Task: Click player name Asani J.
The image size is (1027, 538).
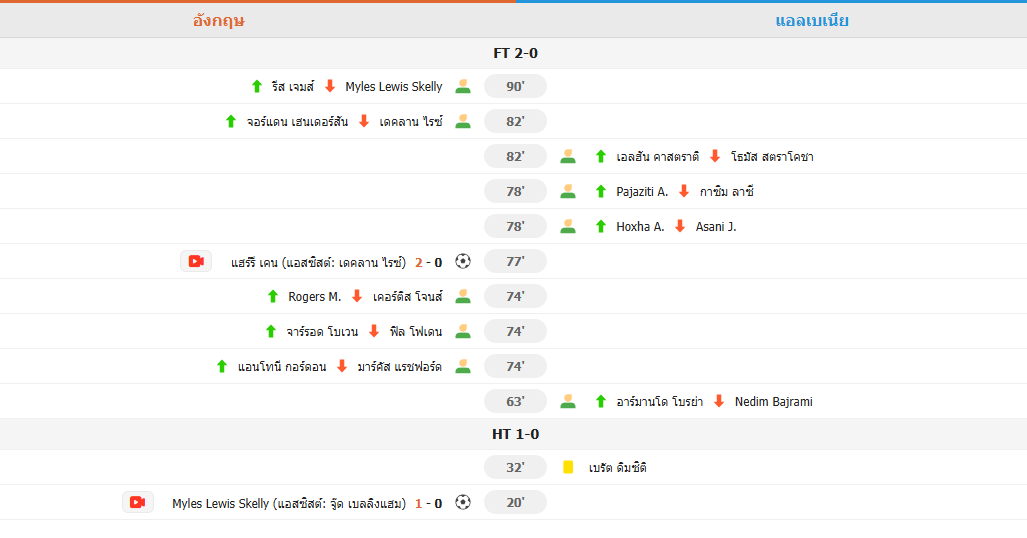Action: 716,227
